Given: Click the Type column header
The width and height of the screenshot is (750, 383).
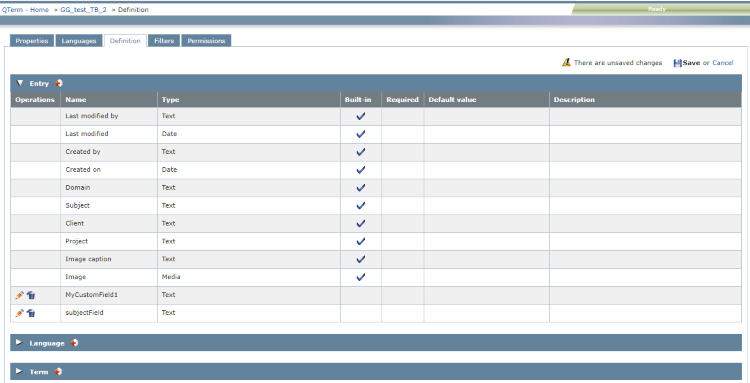Looking at the screenshot, I should point(249,99).
